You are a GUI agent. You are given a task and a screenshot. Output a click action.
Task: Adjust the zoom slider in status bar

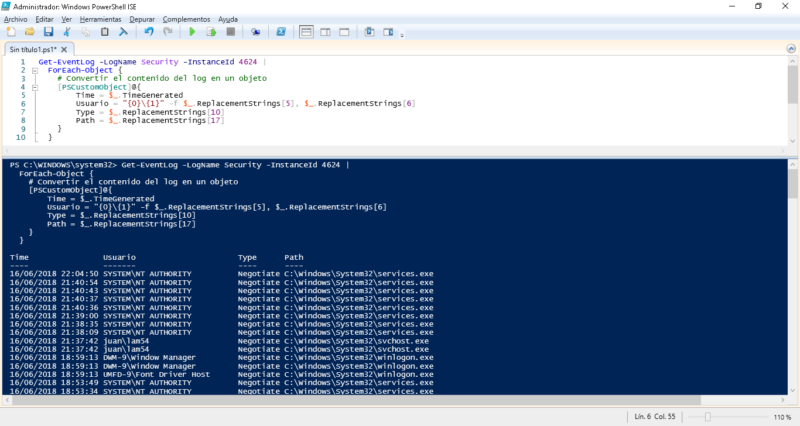[708, 416]
